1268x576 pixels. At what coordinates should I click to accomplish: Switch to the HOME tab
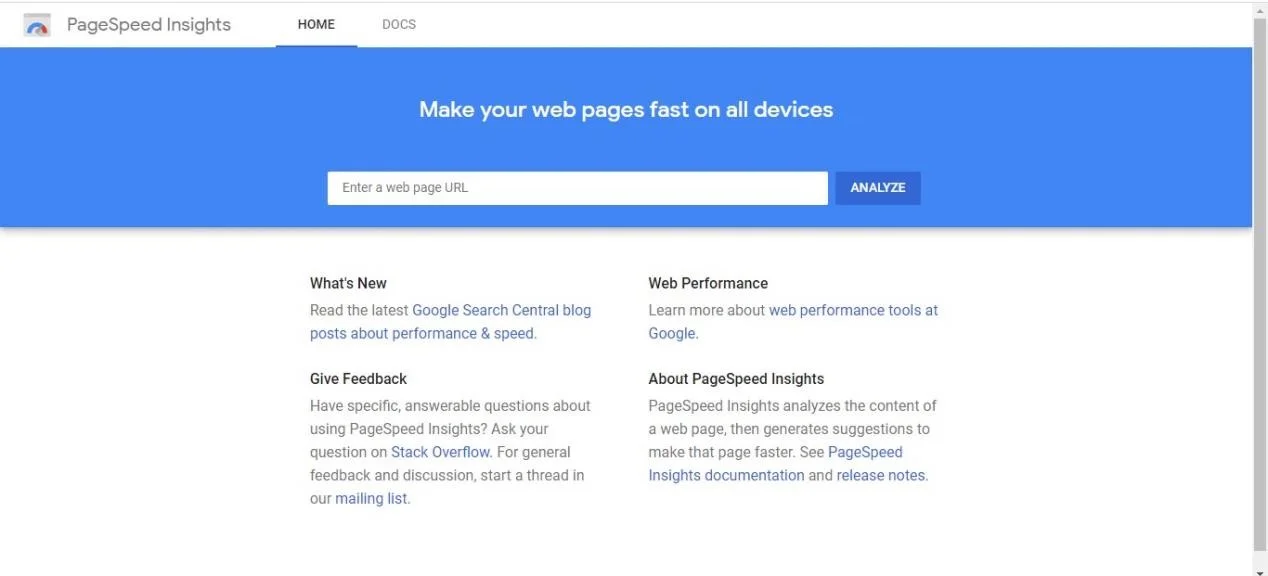[316, 24]
